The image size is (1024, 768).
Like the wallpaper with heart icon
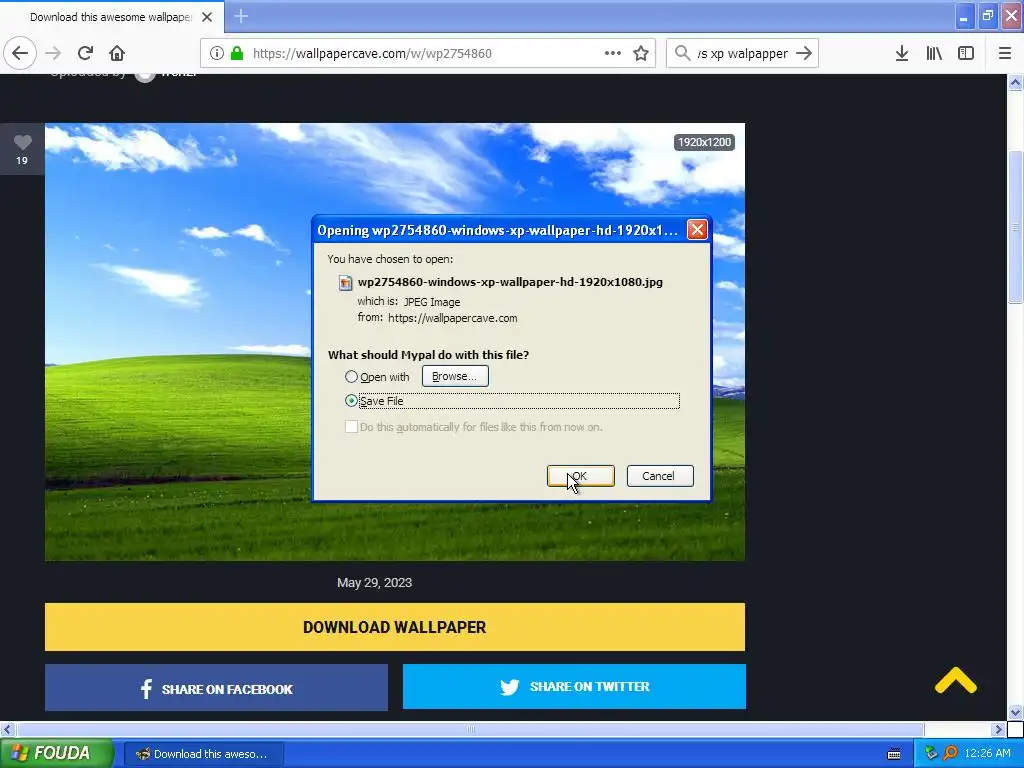pos(22,142)
